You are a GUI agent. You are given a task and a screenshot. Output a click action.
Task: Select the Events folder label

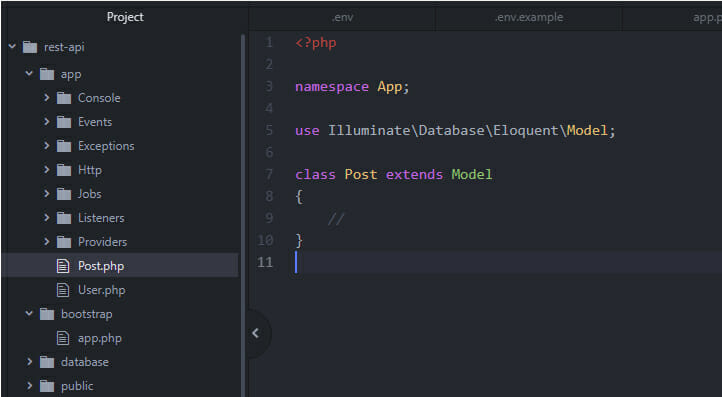click(x=95, y=122)
